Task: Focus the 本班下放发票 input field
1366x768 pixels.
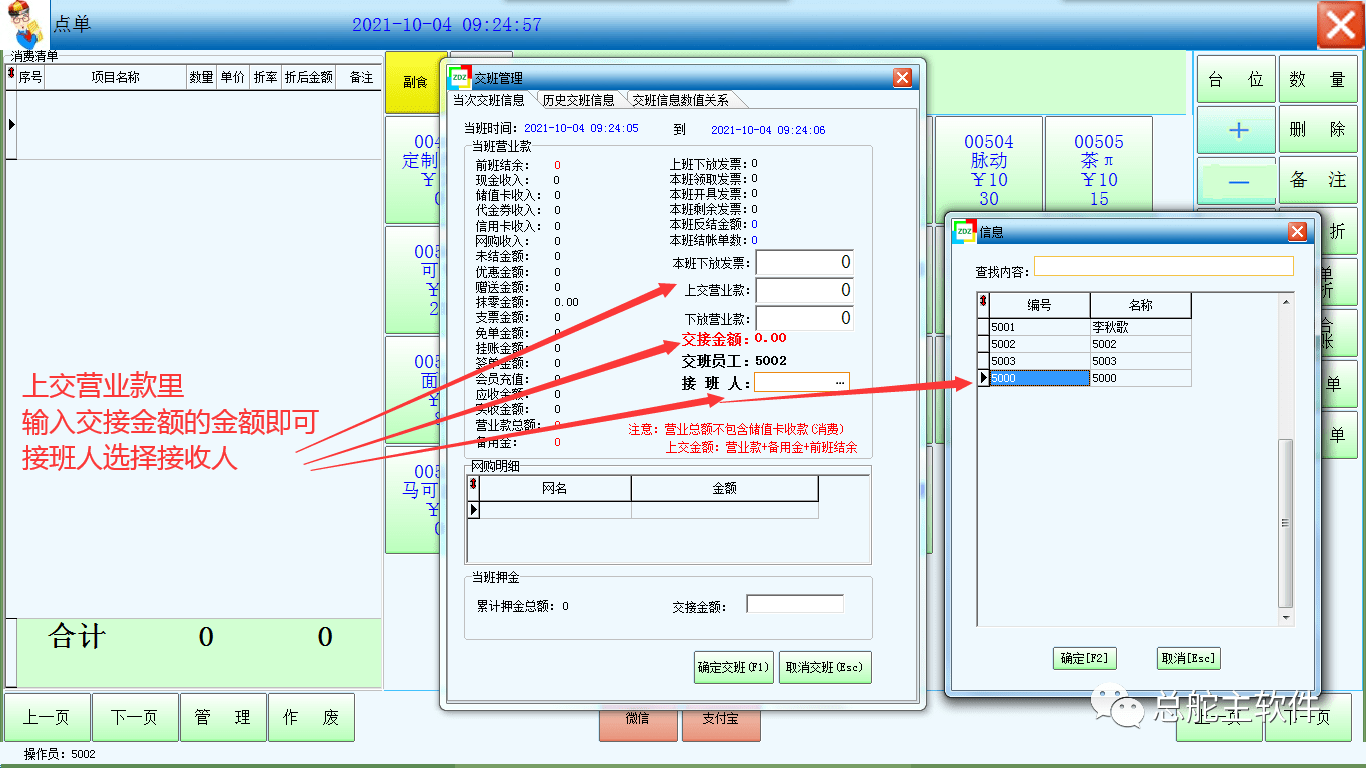Action: (x=805, y=262)
